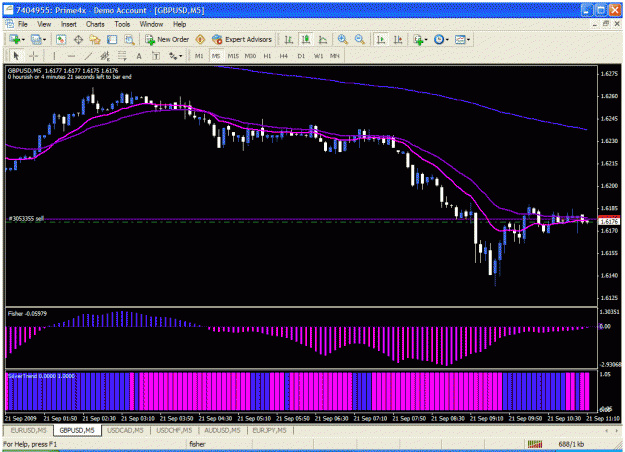The height and width of the screenshot is (452, 625).
Task: Open the chart window system icon beside File
Action: coord(10,24)
